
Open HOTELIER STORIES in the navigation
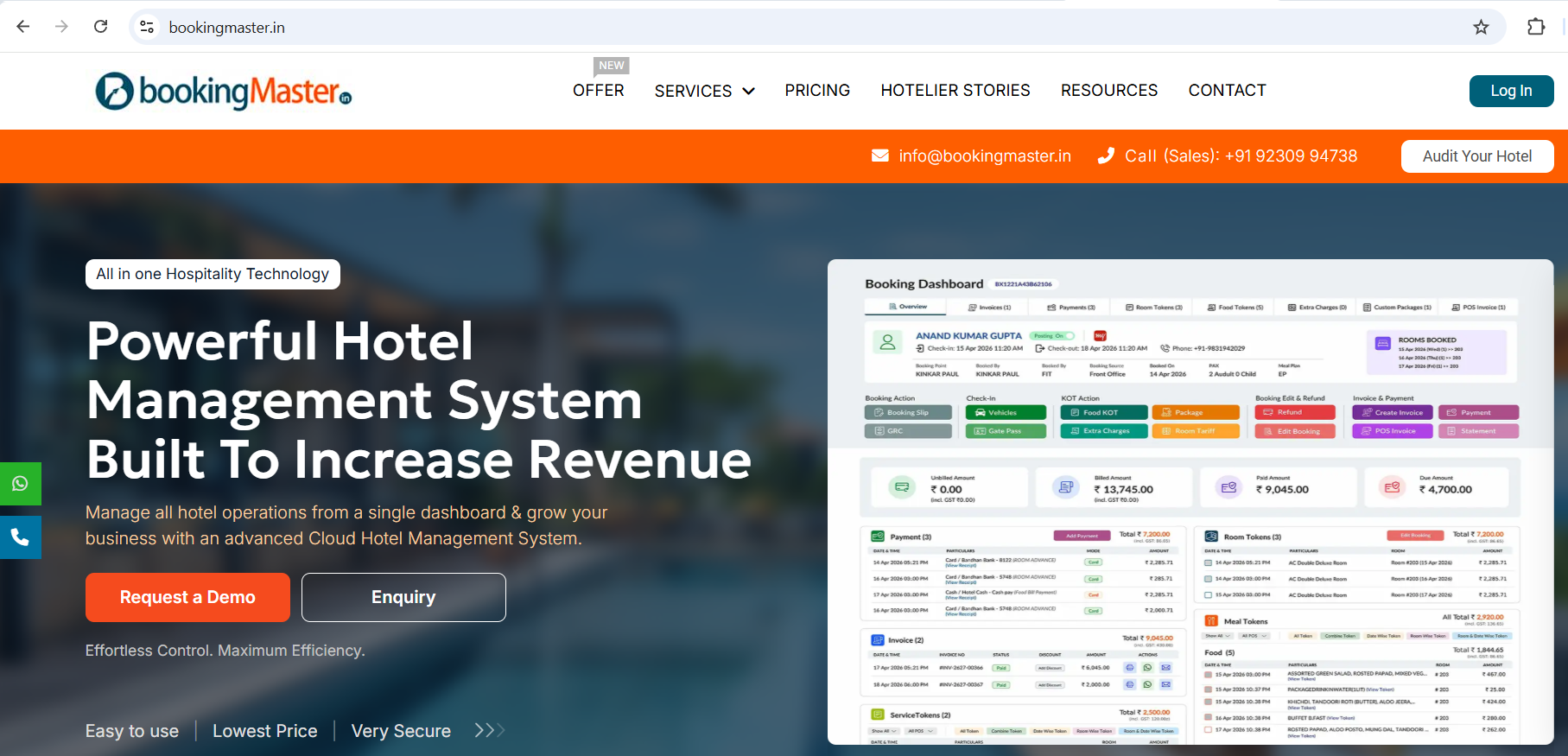[955, 91]
